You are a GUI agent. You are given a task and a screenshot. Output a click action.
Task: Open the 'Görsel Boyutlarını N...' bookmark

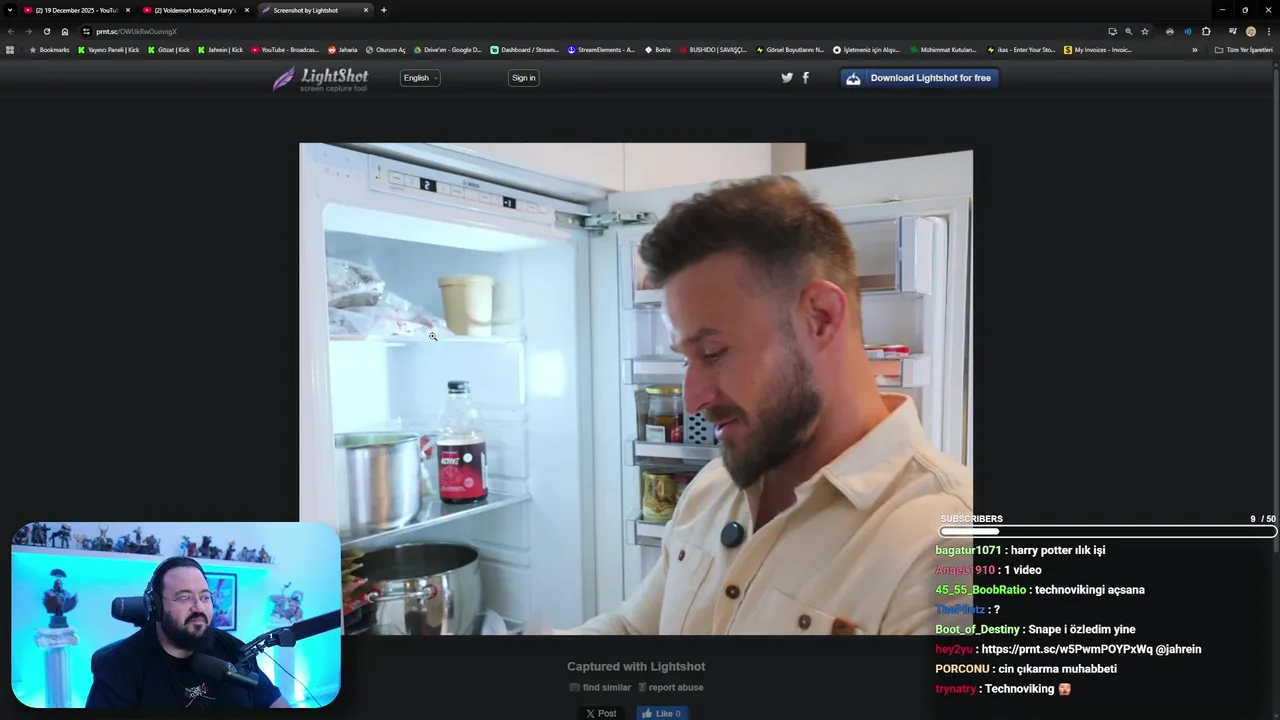click(790, 49)
